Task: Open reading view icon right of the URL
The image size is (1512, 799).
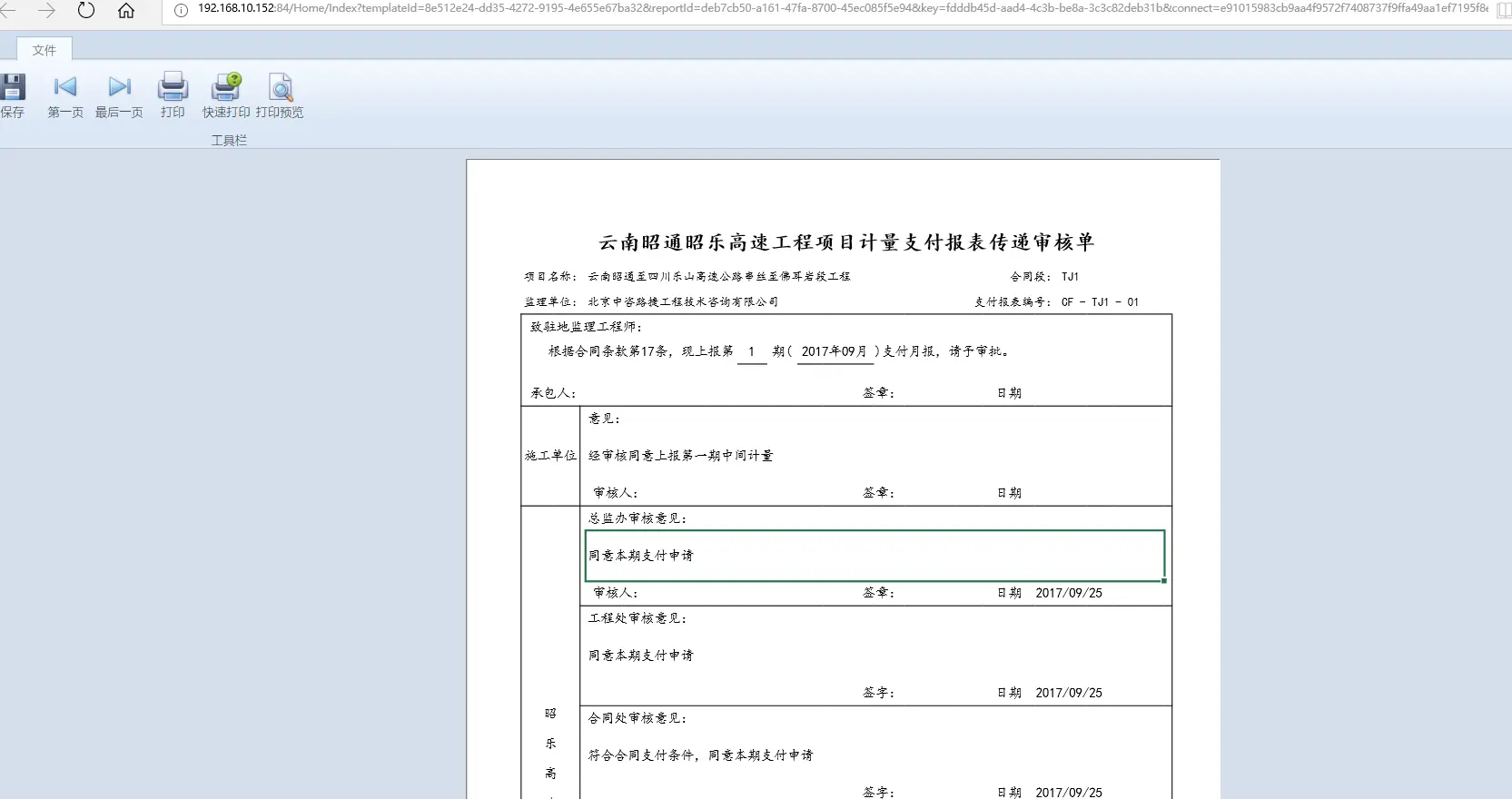Action: pyautogui.click(x=1504, y=10)
